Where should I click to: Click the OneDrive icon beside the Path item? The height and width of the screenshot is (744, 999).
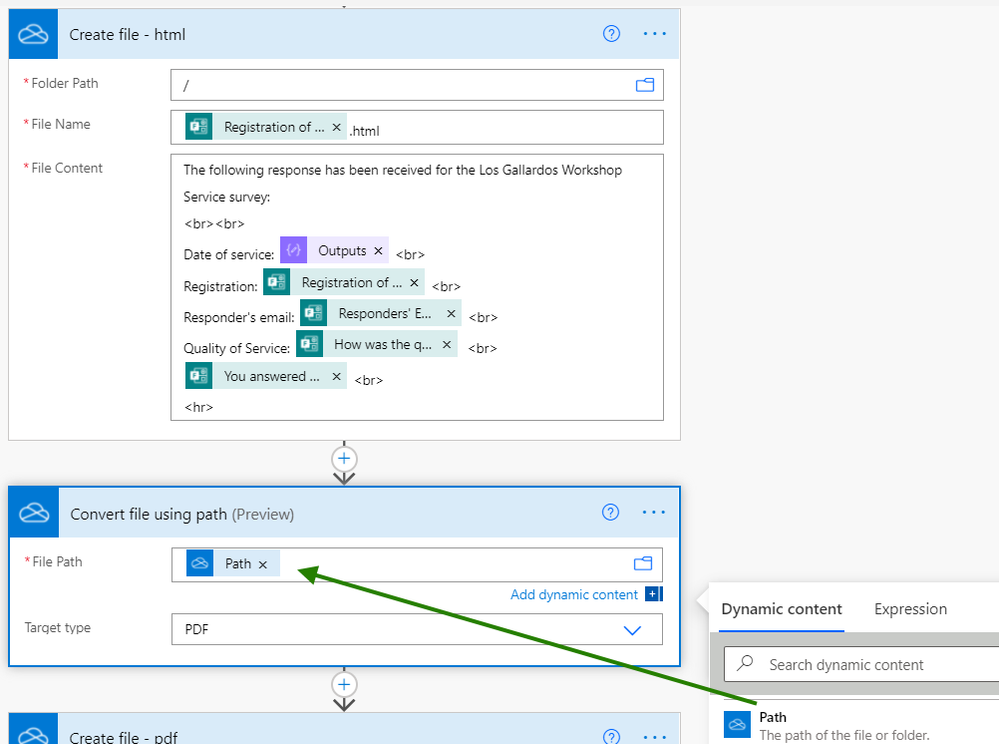(737, 724)
